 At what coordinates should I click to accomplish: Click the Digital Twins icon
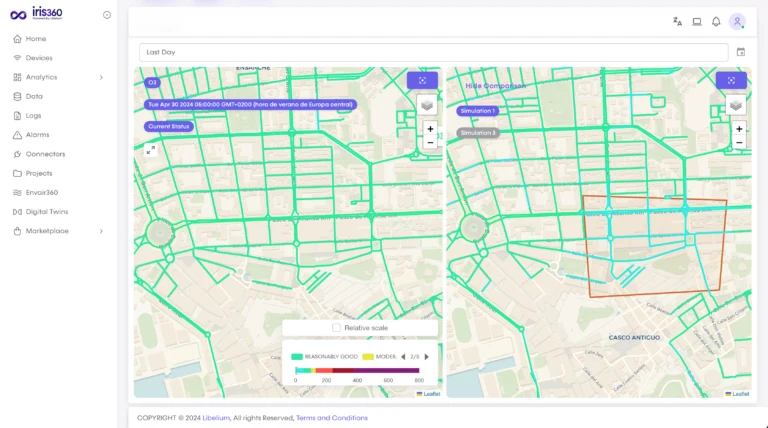pos(17,212)
